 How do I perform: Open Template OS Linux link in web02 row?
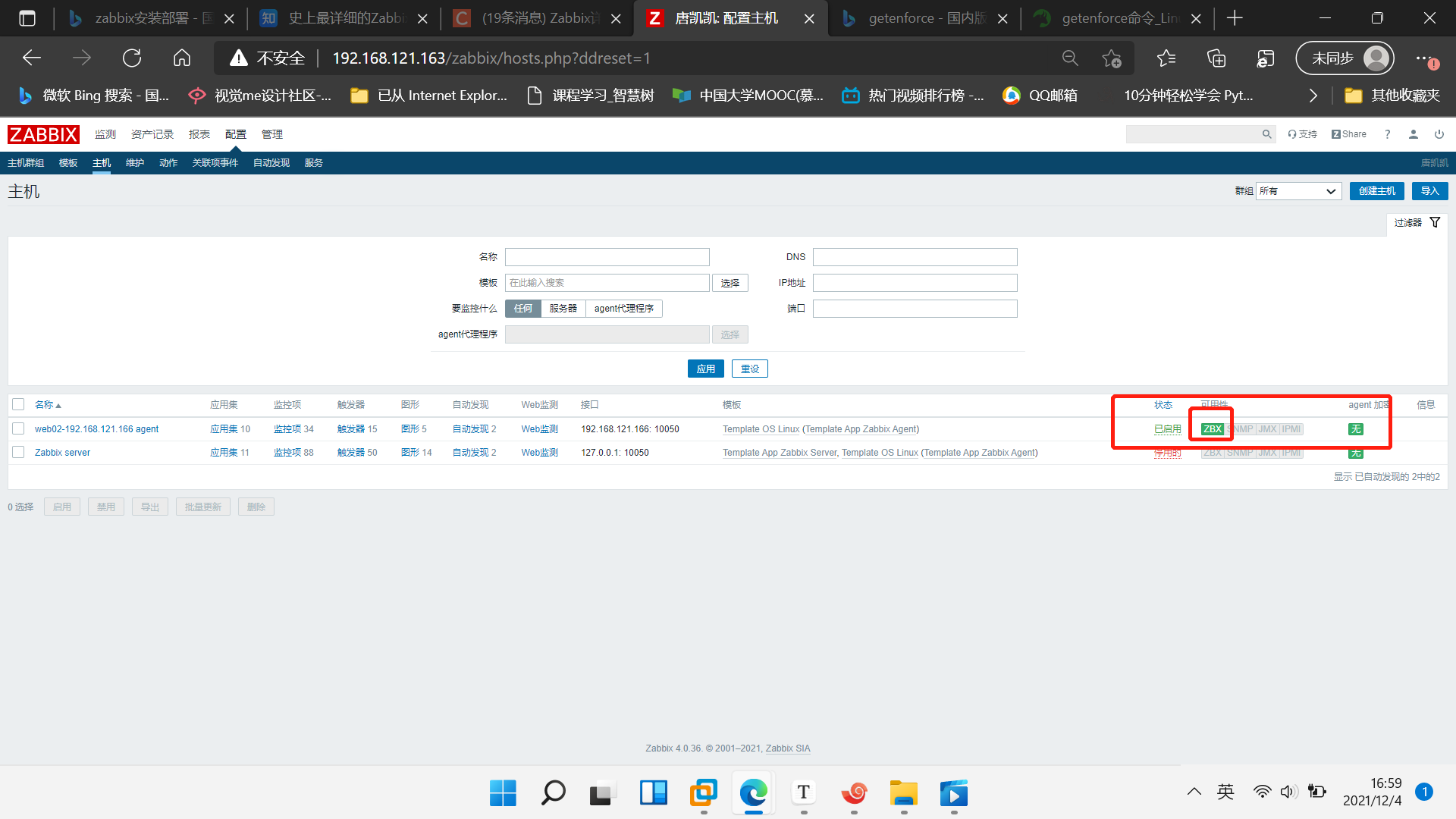click(761, 429)
